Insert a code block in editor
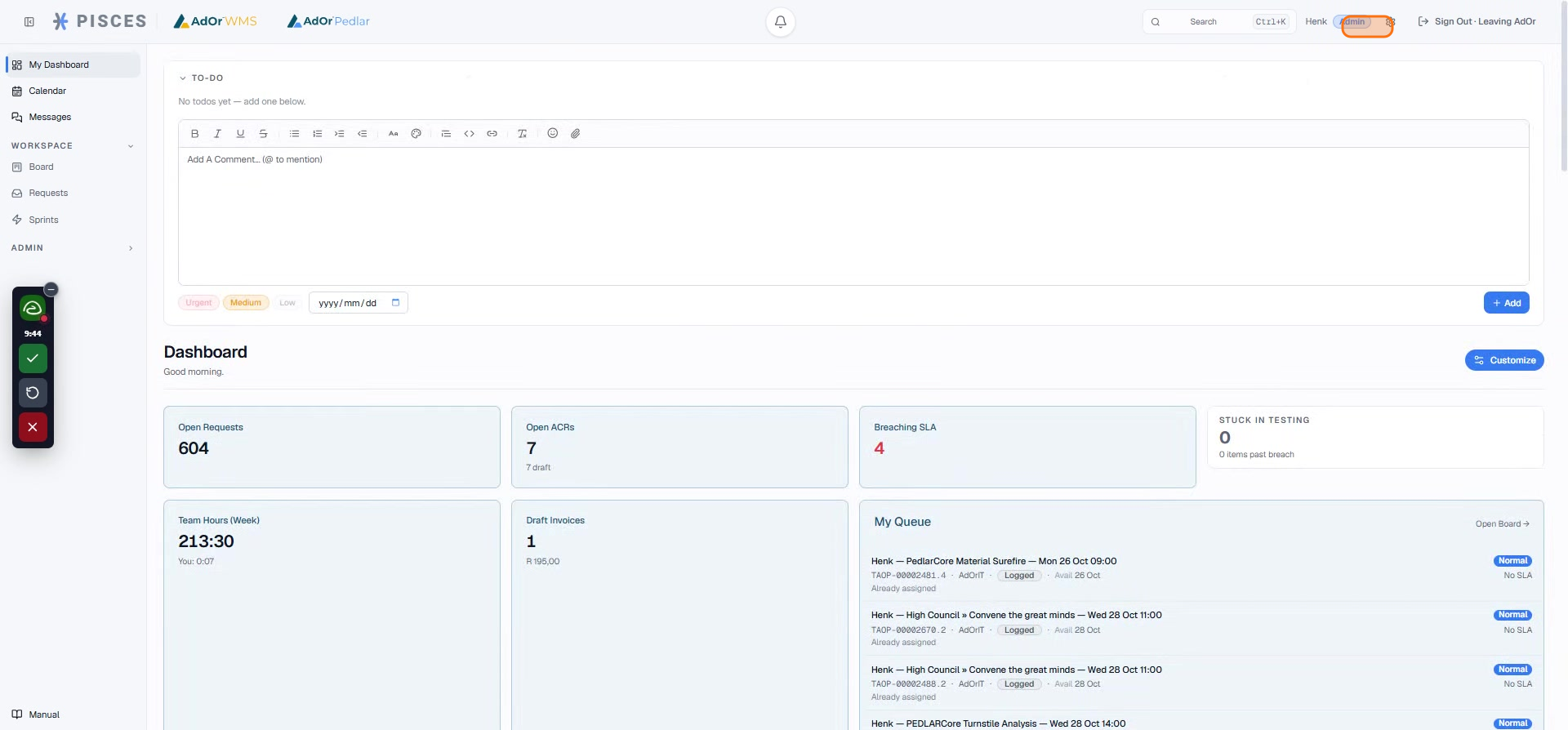Screen dimensions: 1568x730 pos(469,134)
